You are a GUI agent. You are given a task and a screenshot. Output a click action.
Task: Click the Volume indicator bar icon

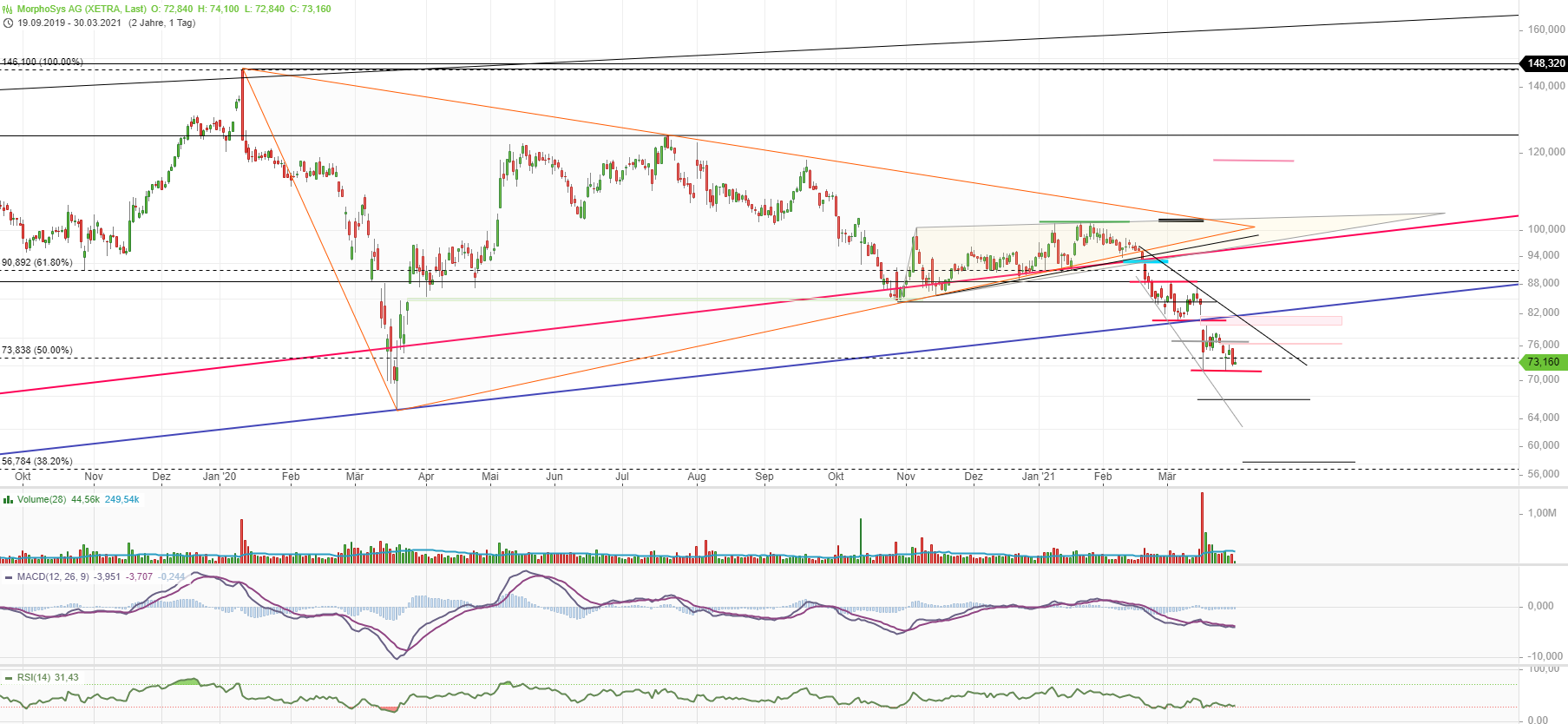coord(8,500)
